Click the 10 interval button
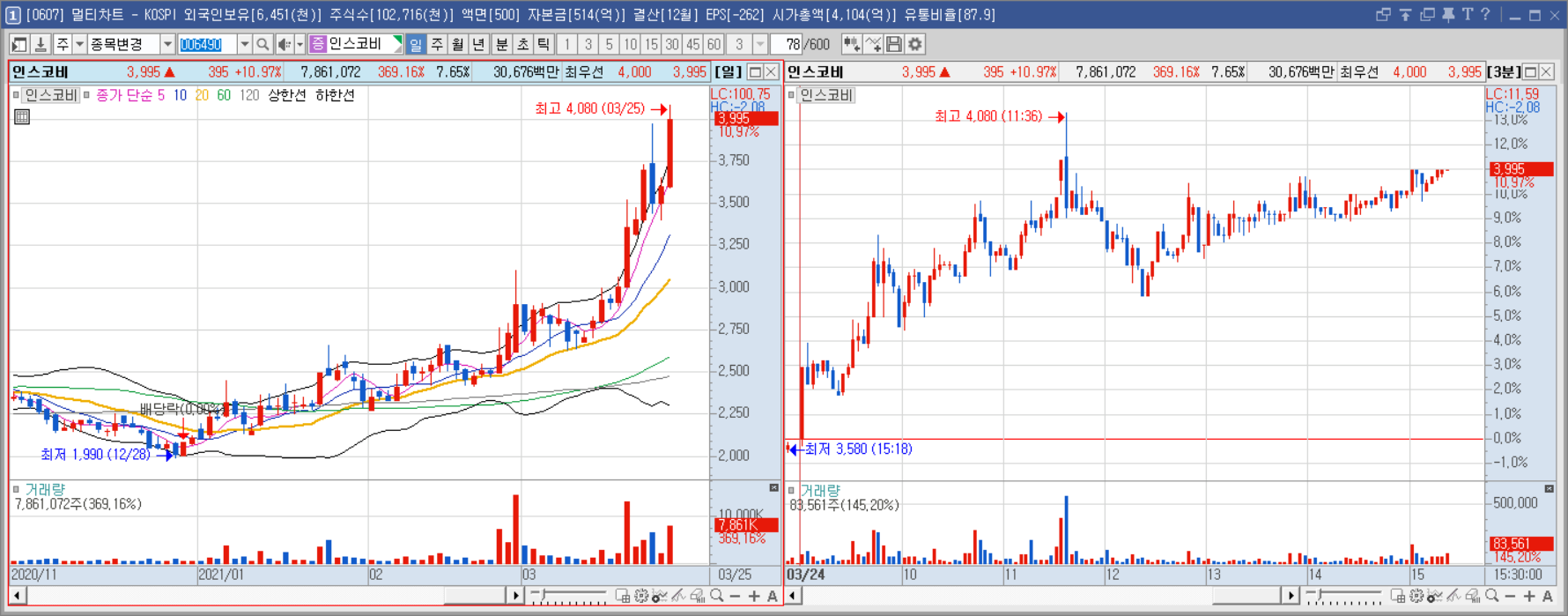Viewport: 1568px width, 616px height. [x=630, y=44]
